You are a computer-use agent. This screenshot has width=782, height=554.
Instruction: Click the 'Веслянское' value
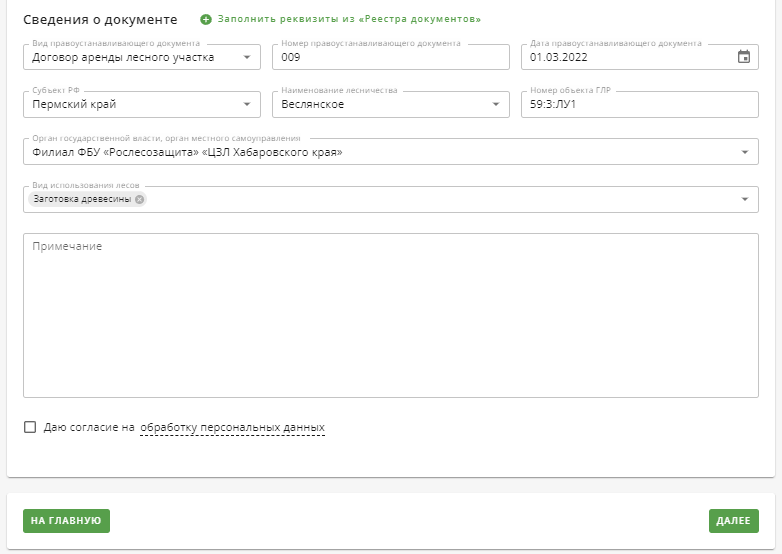click(x=313, y=104)
